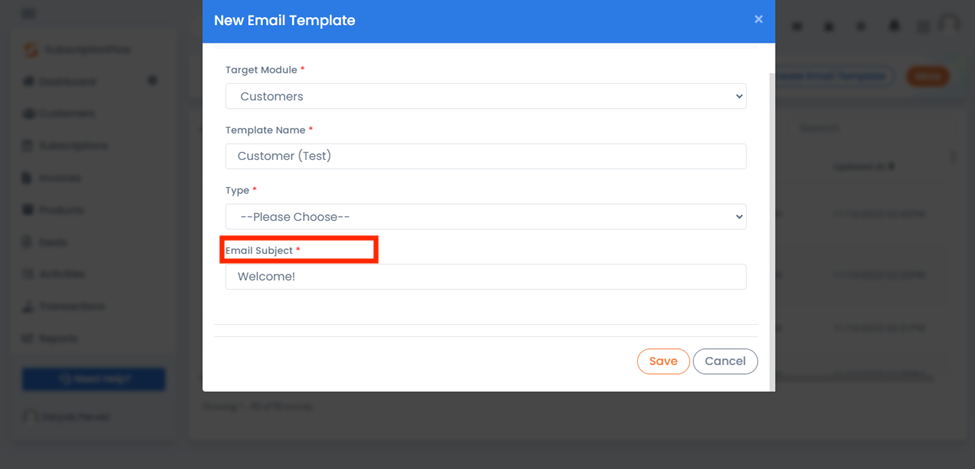The image size is (975, 469).
Task: Click the Invoices sidebar icon
Action: pyautogui.click(x=27, y=178)
